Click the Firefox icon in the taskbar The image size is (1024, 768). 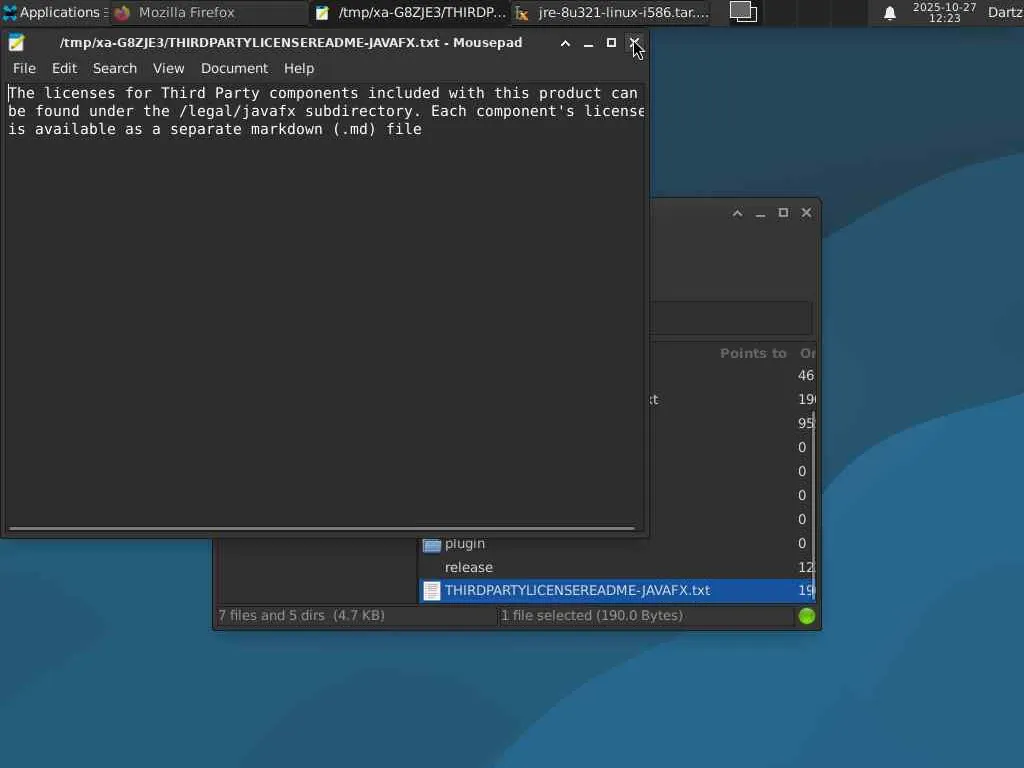click(123, 12)
